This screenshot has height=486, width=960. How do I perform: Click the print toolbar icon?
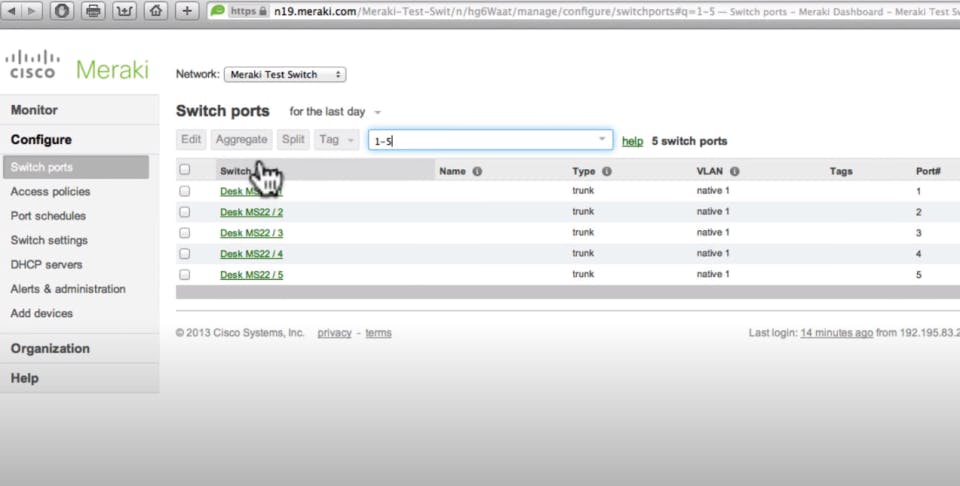[x=93, y=10]
